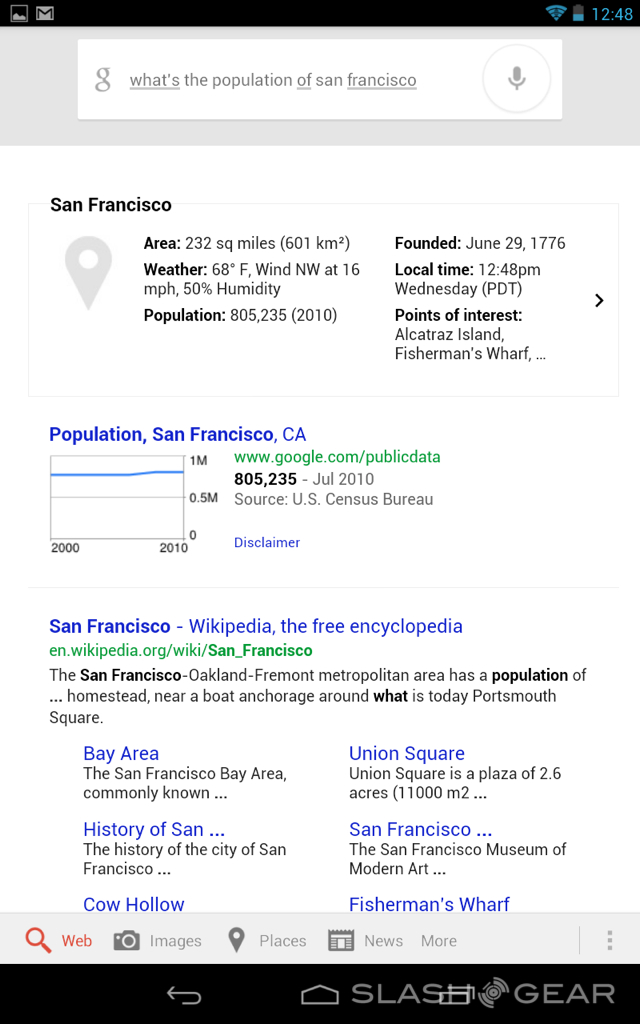Open the San Francisco Wikipedia result
Image resolution: width=640 pixels, height=1024 pixels.
coord(255,627)
